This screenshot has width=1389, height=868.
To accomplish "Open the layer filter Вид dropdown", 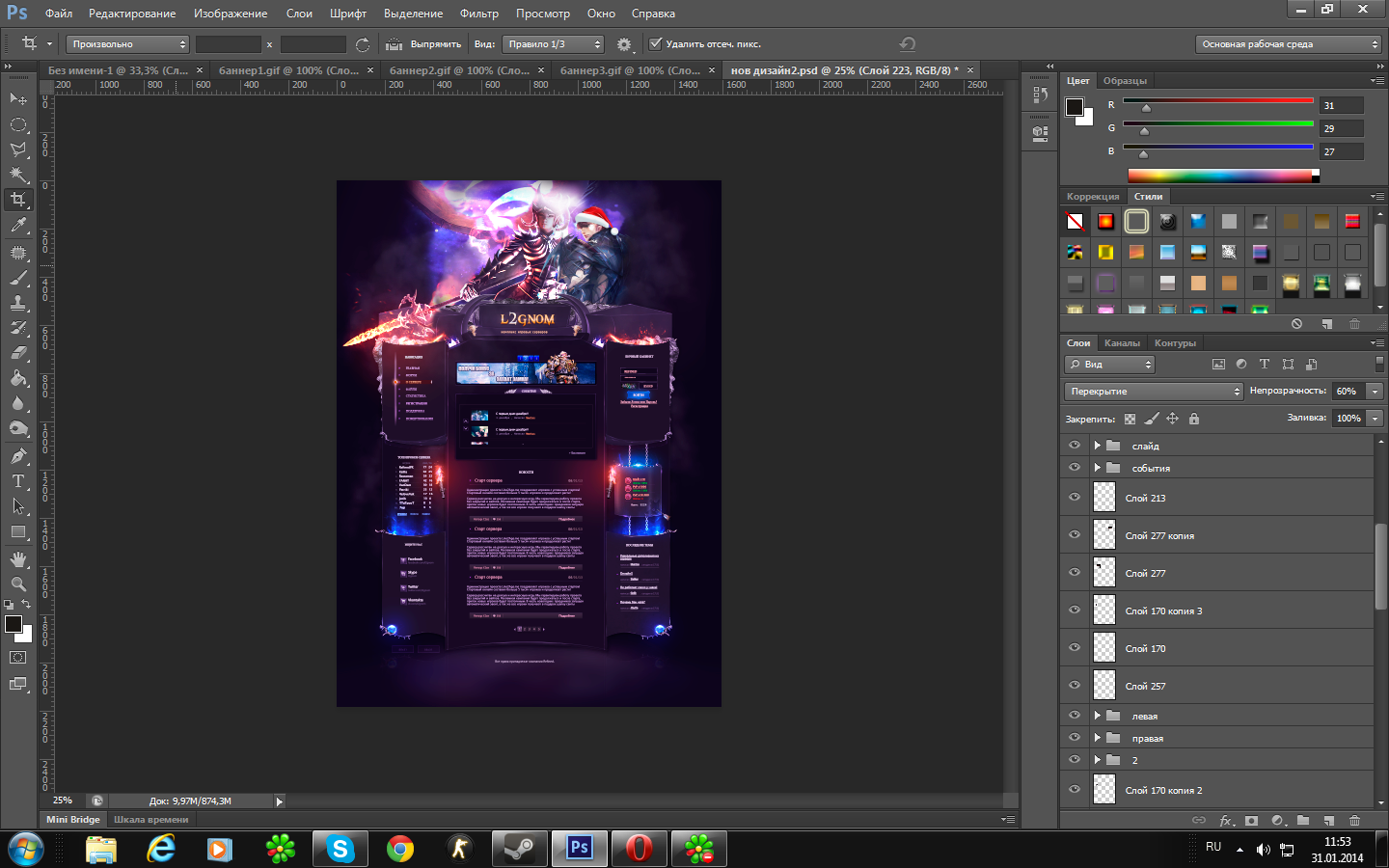I will pos(1109,365).
